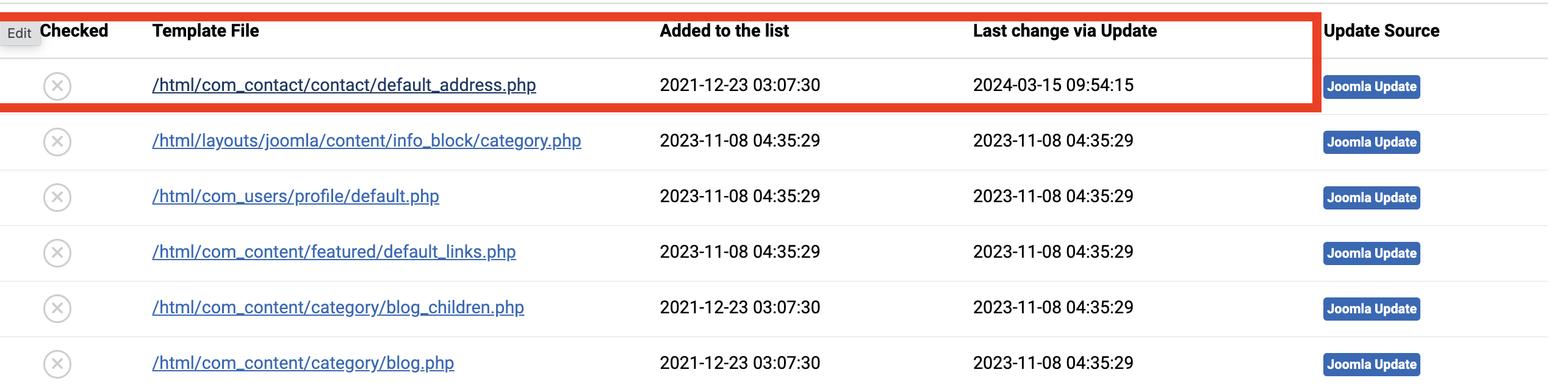Open featured/default_links.php template link

[x=334, y=252]
